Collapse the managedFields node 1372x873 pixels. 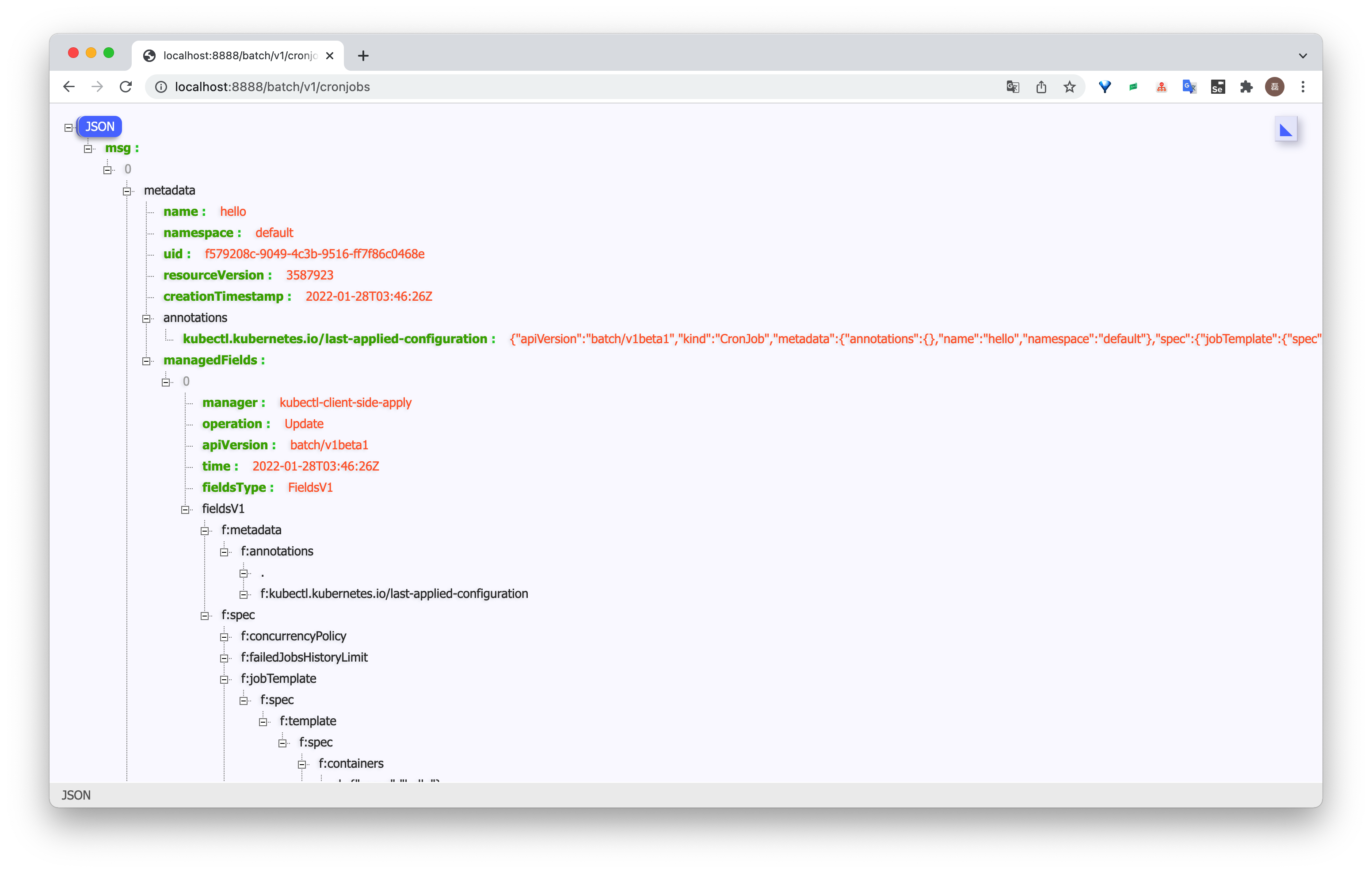[x=146, y=361]
